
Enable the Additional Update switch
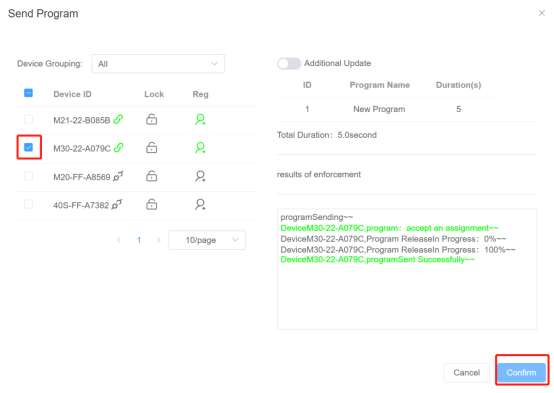289,64
